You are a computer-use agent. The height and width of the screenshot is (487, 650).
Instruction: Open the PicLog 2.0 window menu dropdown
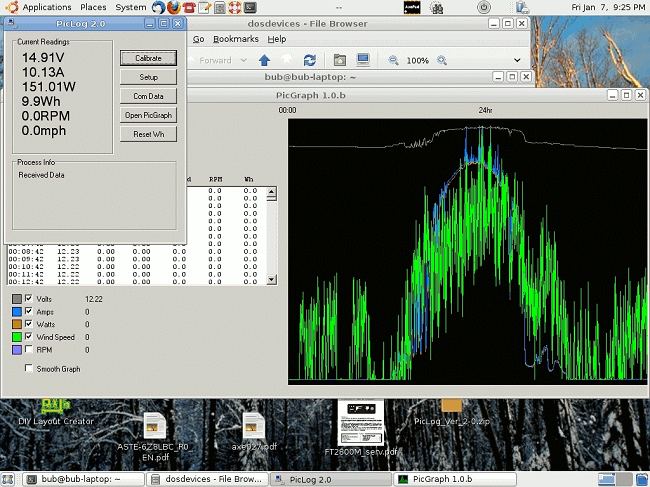pyautogui.click(x=12, y=22)
